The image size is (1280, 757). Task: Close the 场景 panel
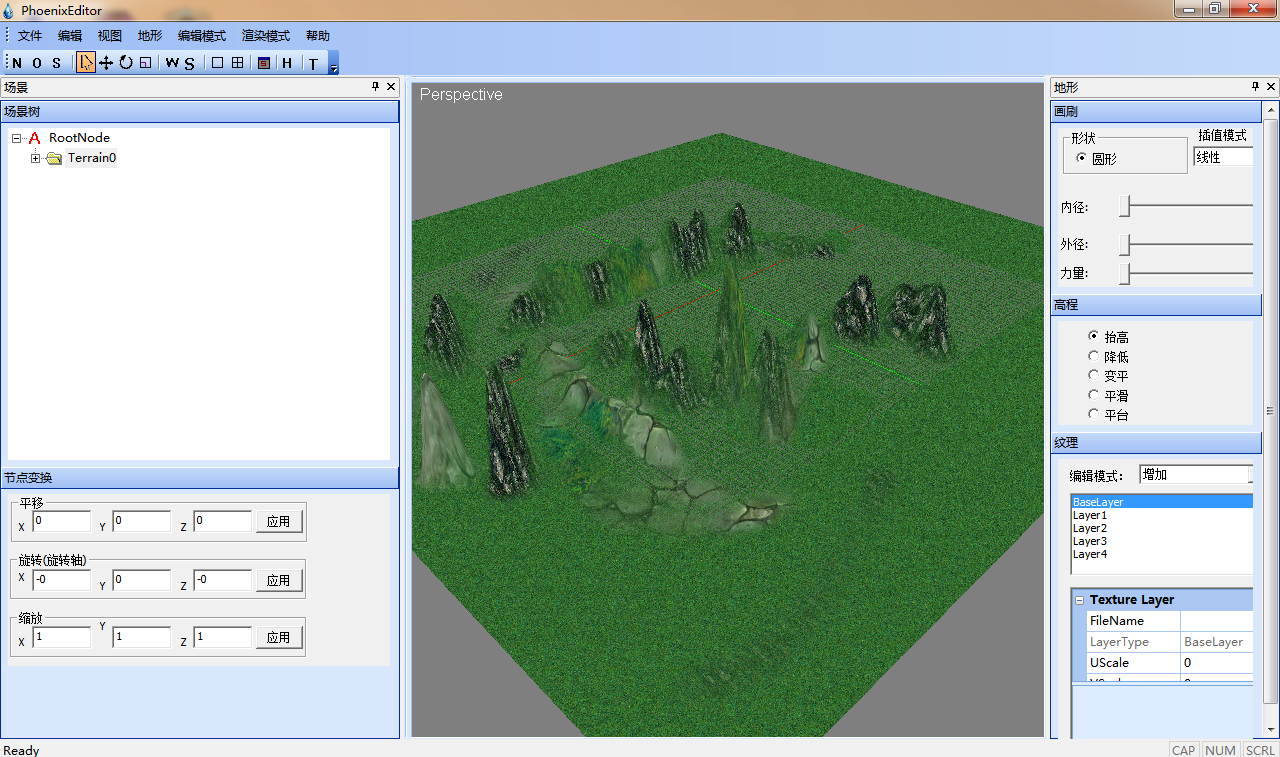coord(391,87)
